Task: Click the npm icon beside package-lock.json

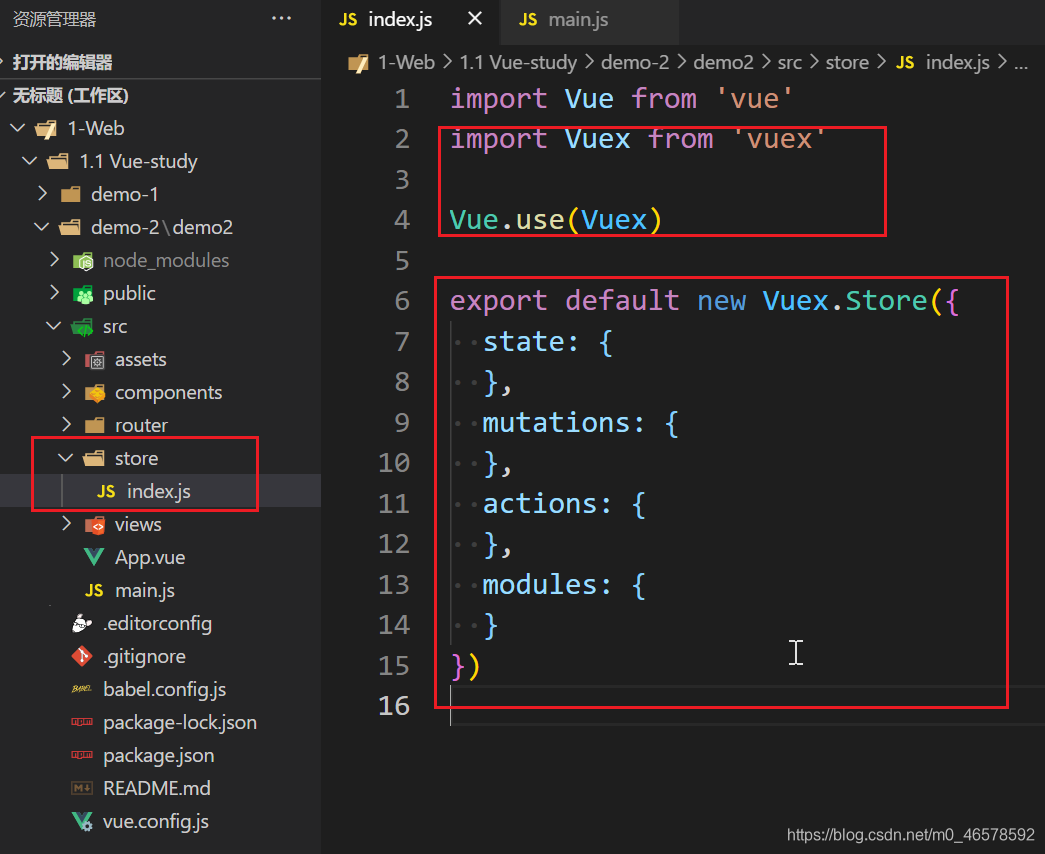Action: pos(82,721)
